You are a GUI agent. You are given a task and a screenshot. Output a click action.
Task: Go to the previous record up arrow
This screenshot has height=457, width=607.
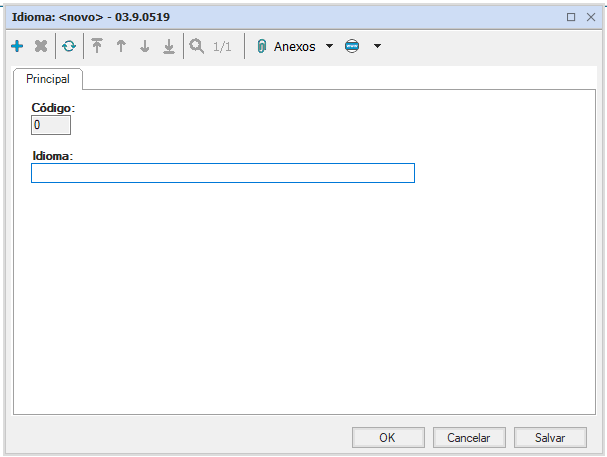coord(121,46)
